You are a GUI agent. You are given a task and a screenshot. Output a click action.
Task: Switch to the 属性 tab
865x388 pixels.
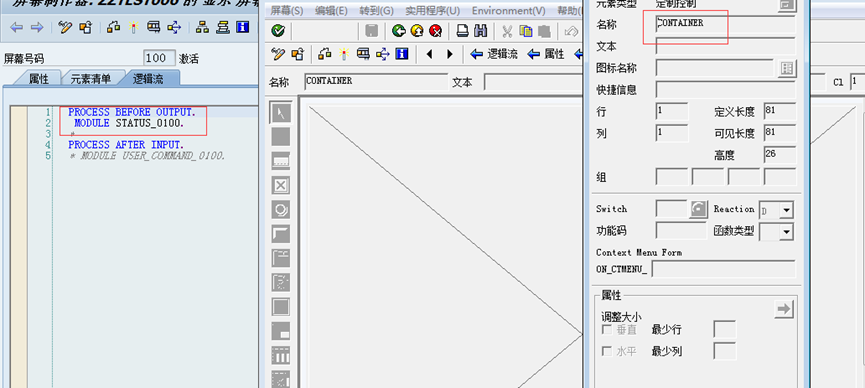tap(39, 79)
